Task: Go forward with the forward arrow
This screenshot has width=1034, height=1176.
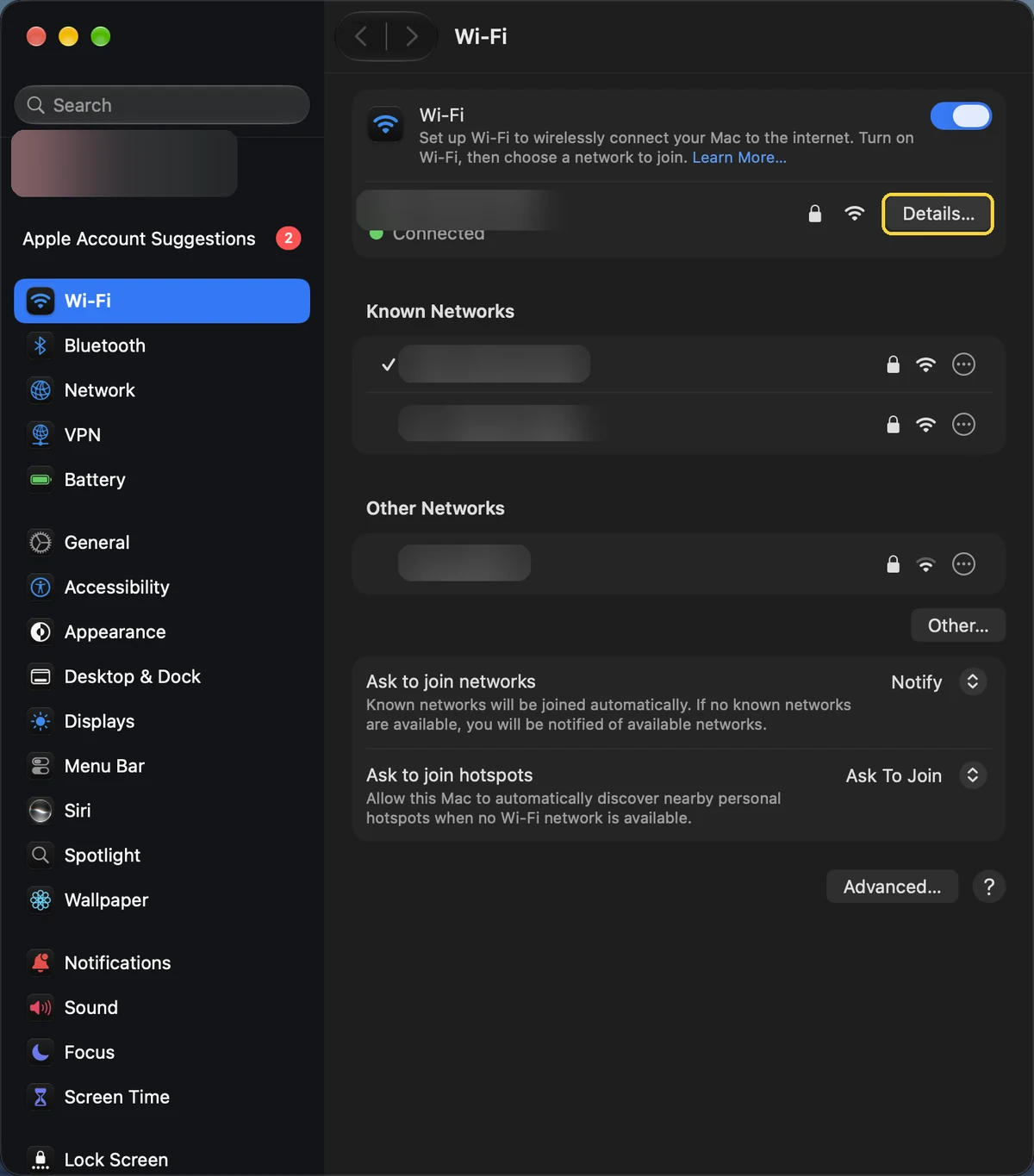Action: tap(411, 36)
